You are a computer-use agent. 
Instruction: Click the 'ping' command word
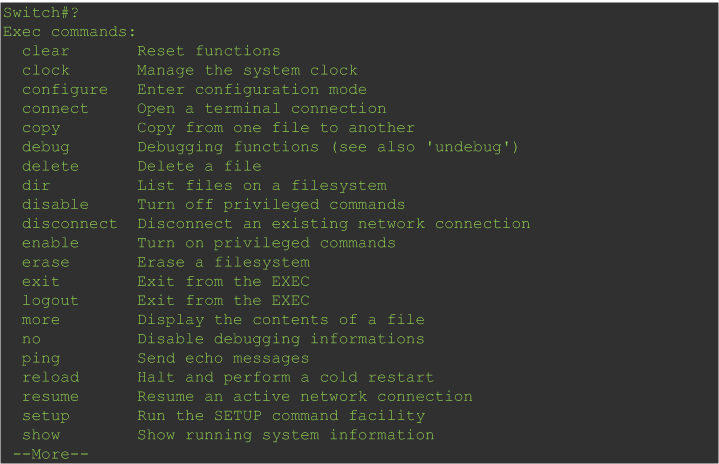41,359
